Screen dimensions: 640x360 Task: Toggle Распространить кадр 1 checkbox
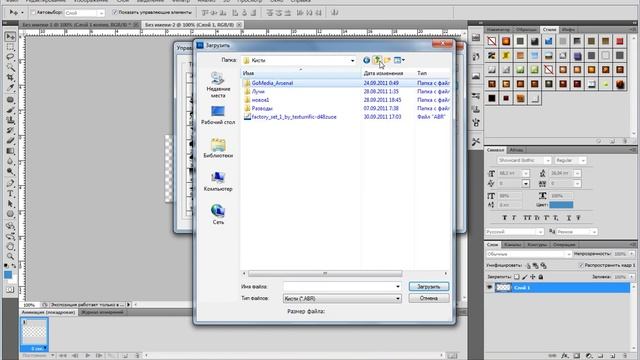pos(581,265)
